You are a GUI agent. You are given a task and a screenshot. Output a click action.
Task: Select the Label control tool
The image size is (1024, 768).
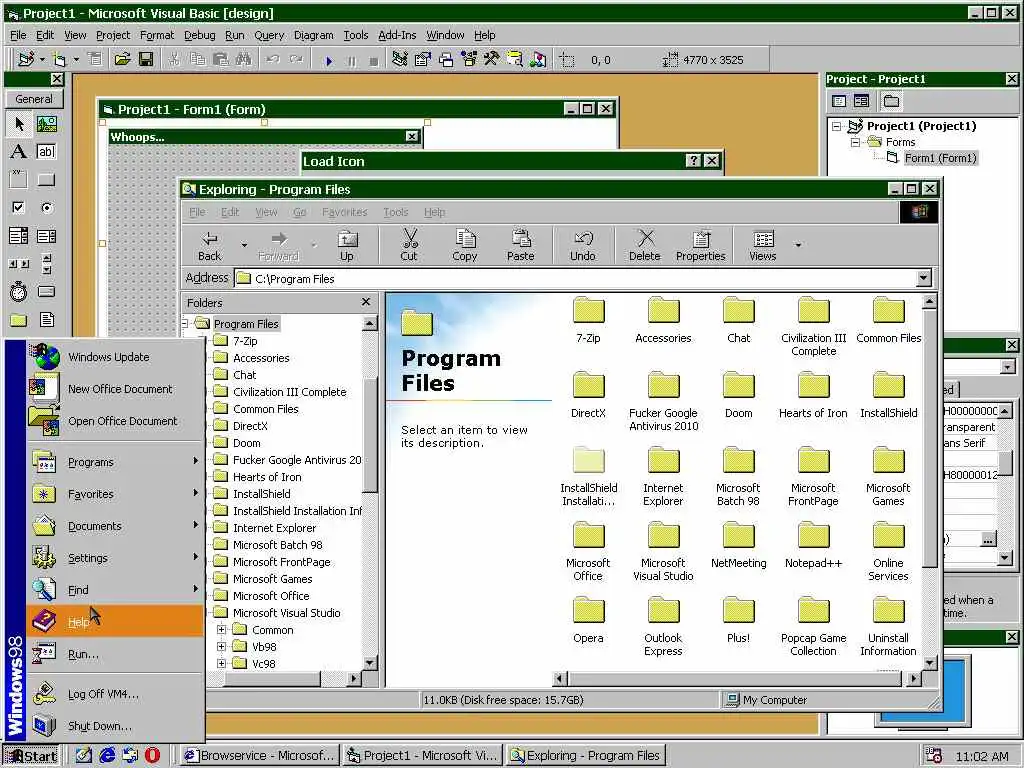coord(18,152)
